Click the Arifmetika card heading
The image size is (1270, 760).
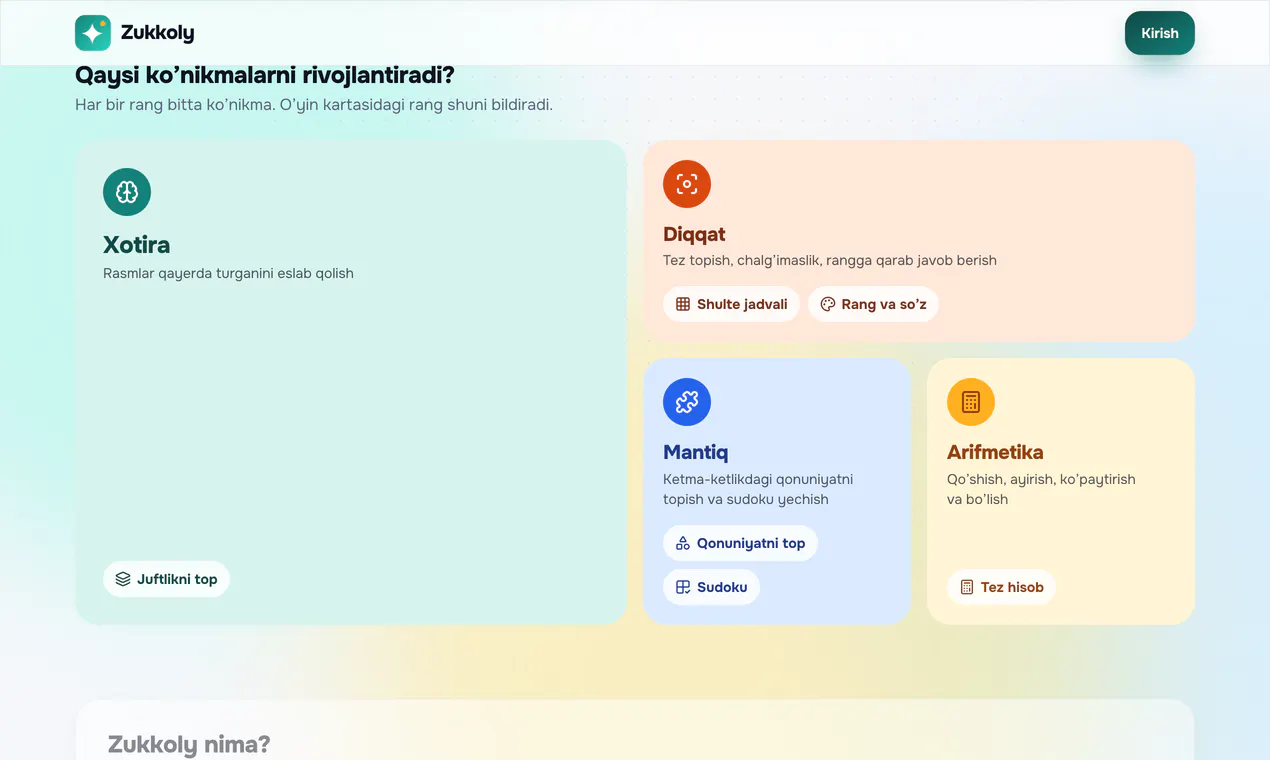995,452
